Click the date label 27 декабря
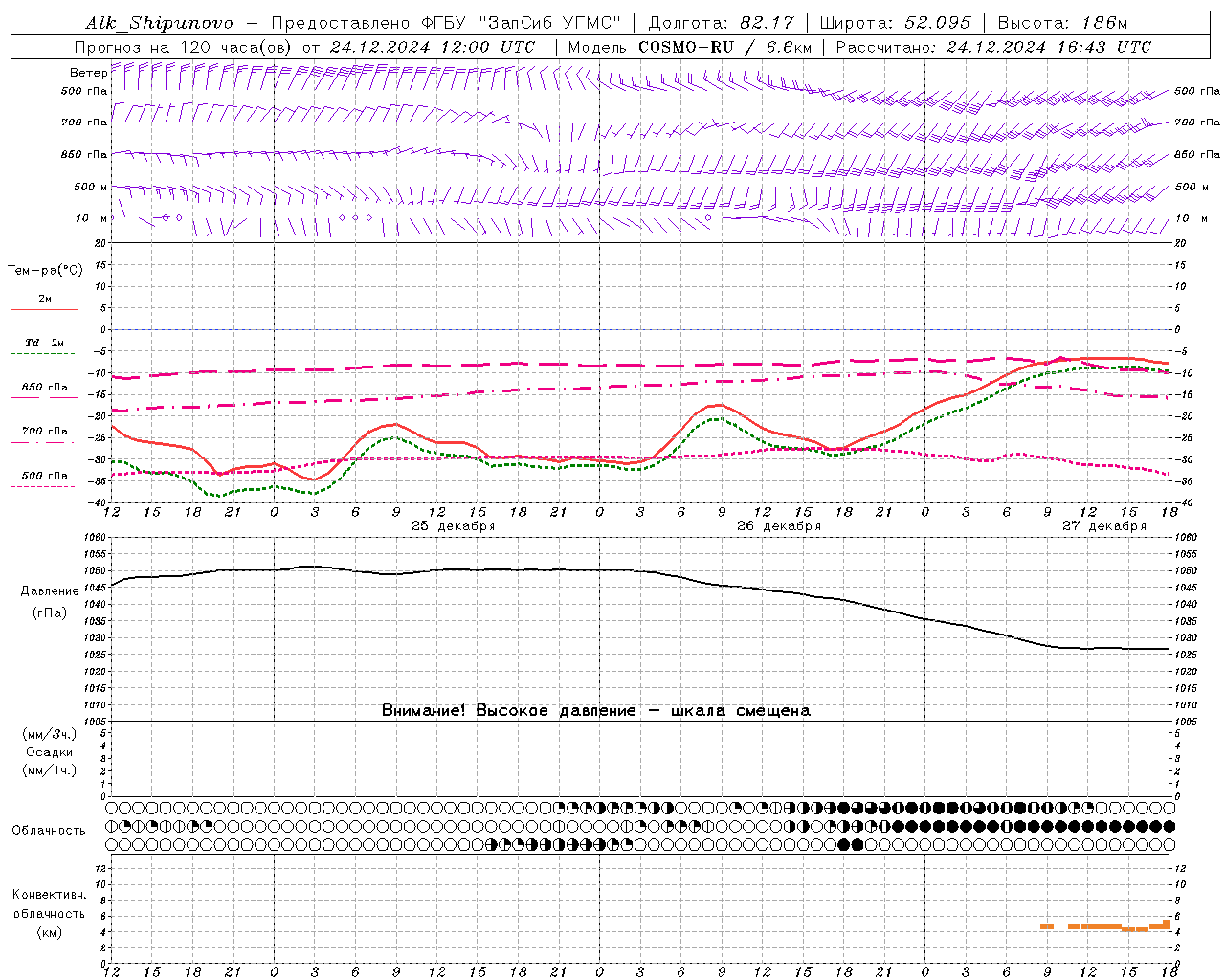Screen dimensions: 1225x980 click(x=1104, y=526)
